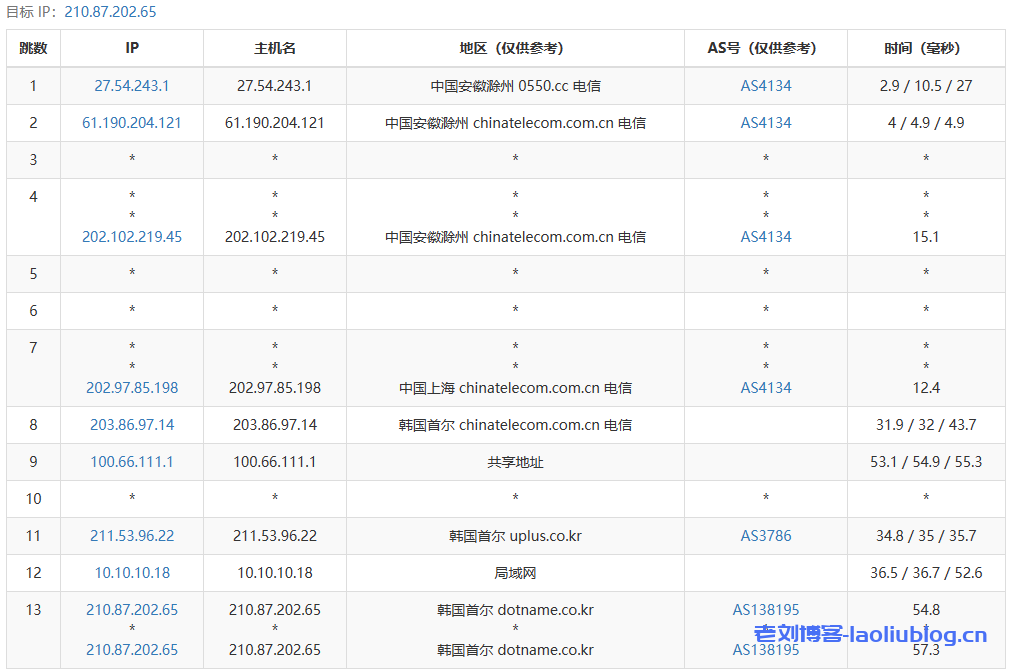Screen dimensions: 1013x672
Task: Click the IP column header
Action: pos(131,48)
